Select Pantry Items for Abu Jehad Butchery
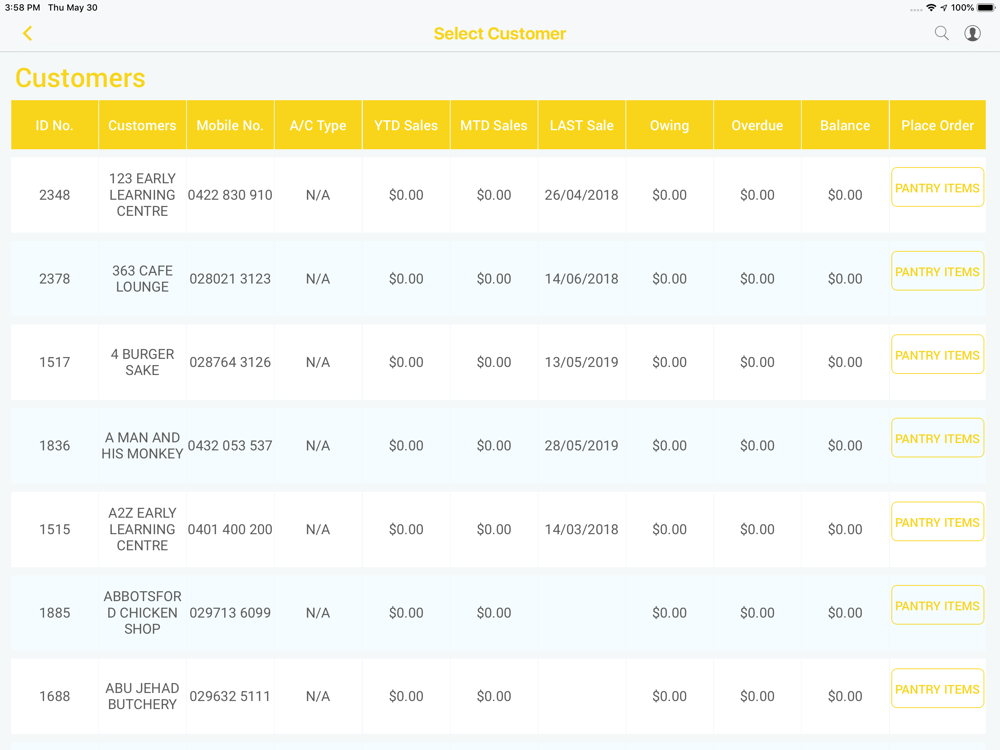 [x=937, y=689]
